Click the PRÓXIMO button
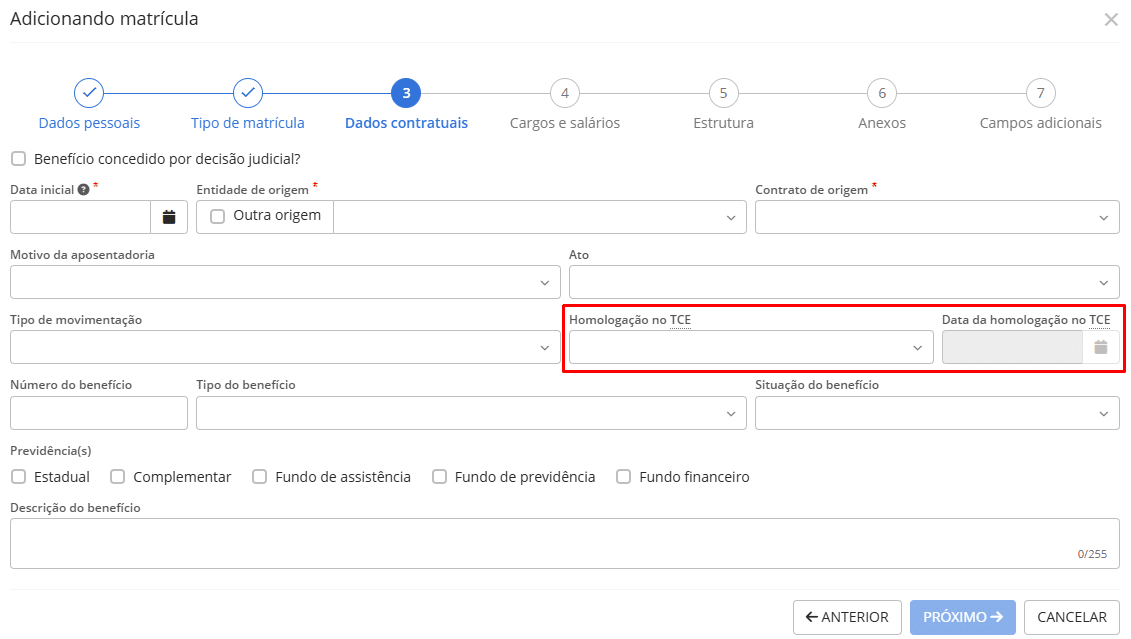This screenshot has width=1131, height=639. [962, 617]
